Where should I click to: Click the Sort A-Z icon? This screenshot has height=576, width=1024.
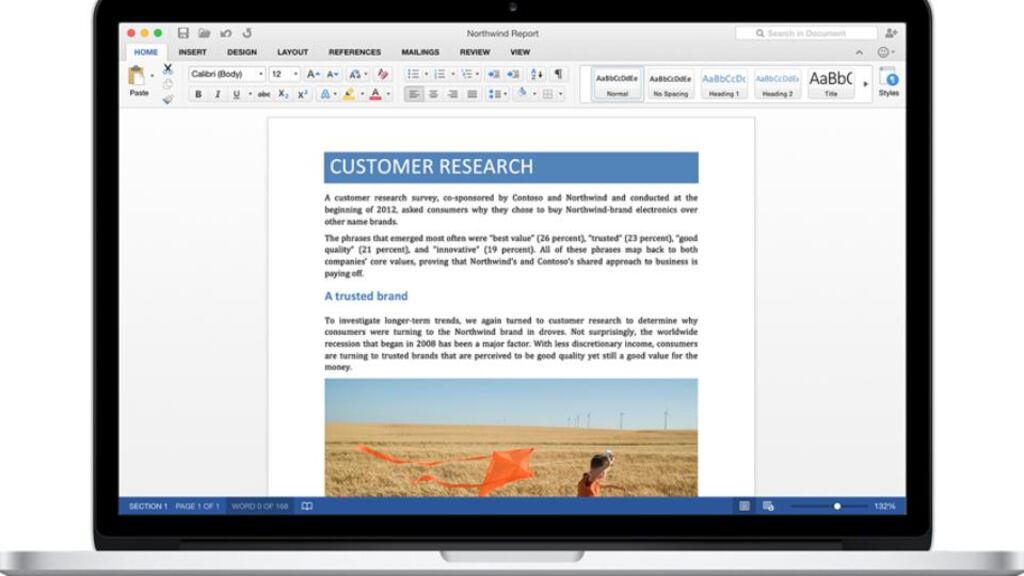536,74
